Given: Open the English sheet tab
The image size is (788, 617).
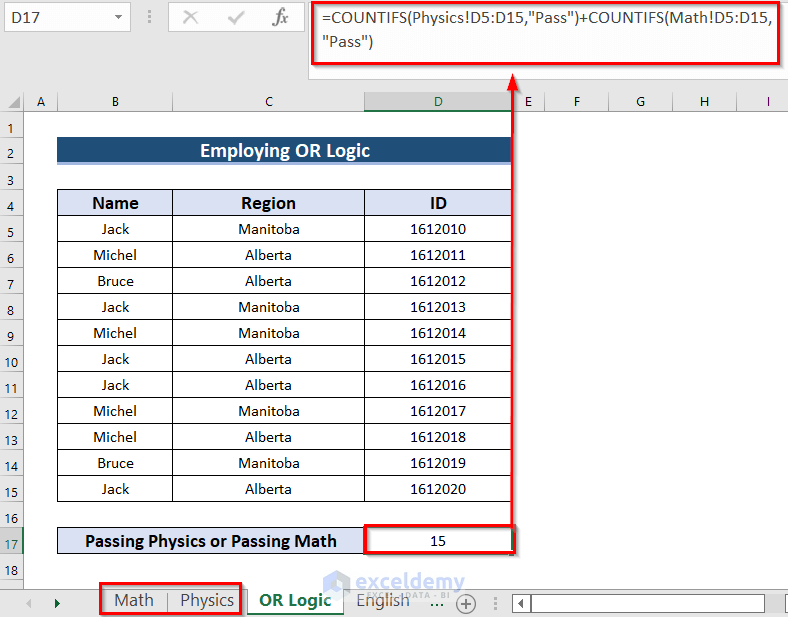Looking at the screenshot, I should pos(383,600).
